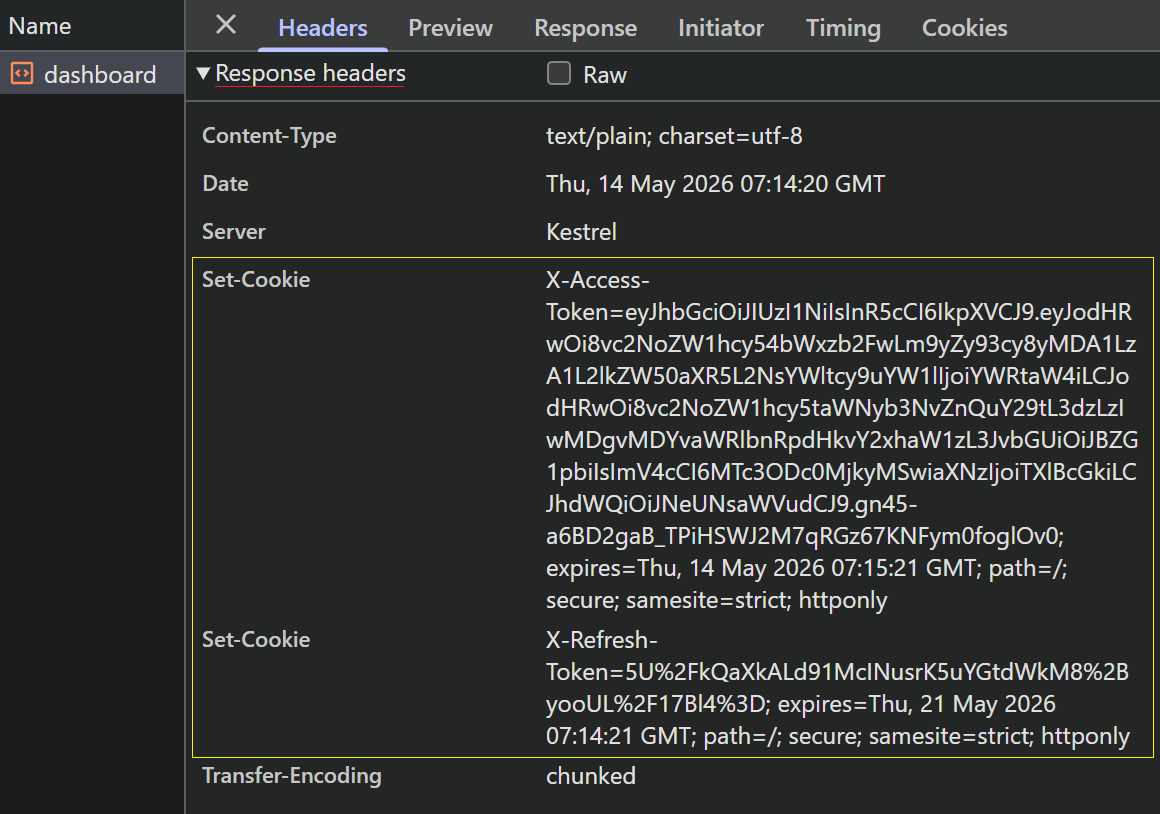Switch to the Headers tab
The width and height of the screenshot is (1160, 814).
(x=323, y=28)
